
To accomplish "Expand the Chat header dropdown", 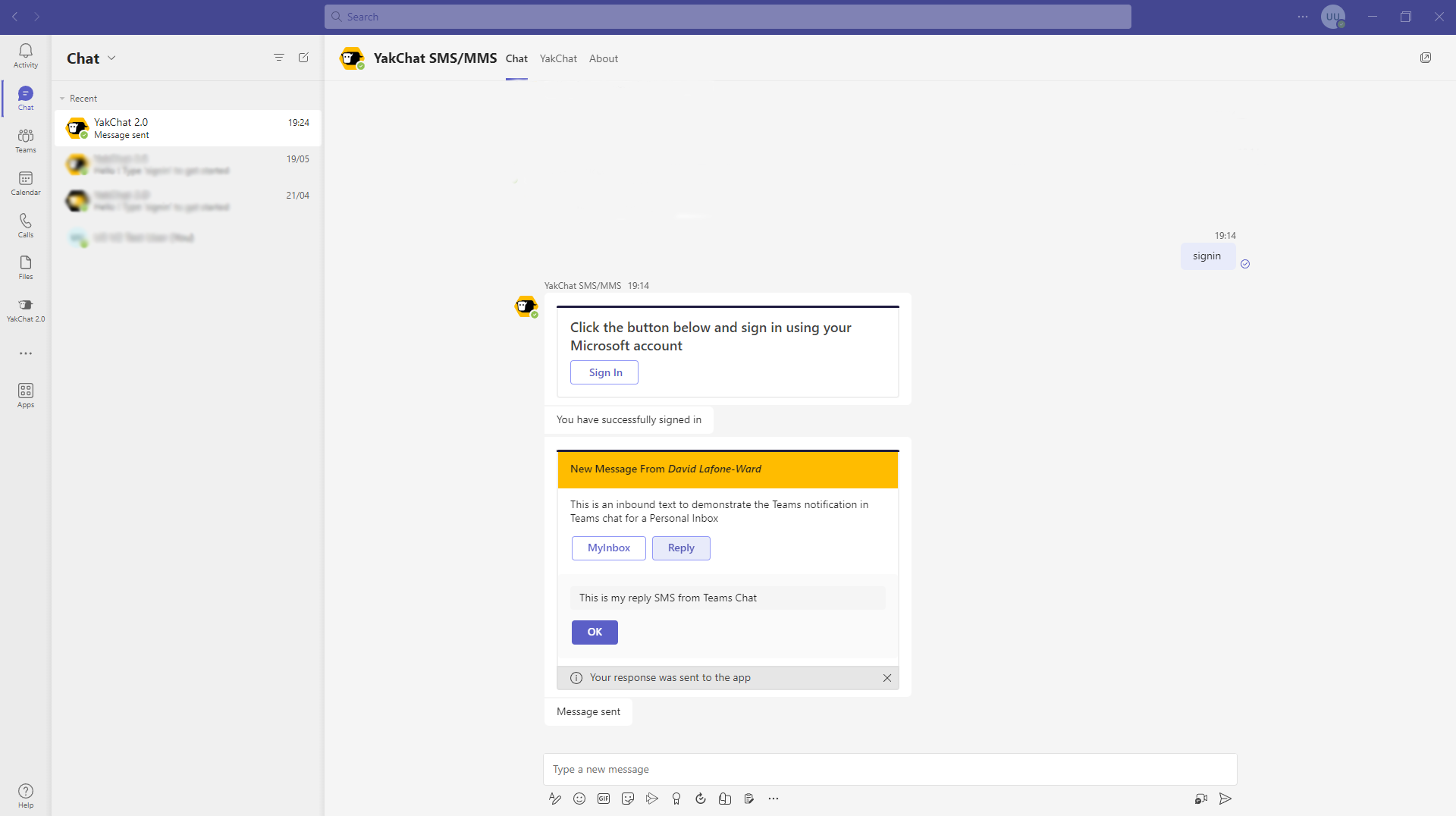I will (111, 58).
